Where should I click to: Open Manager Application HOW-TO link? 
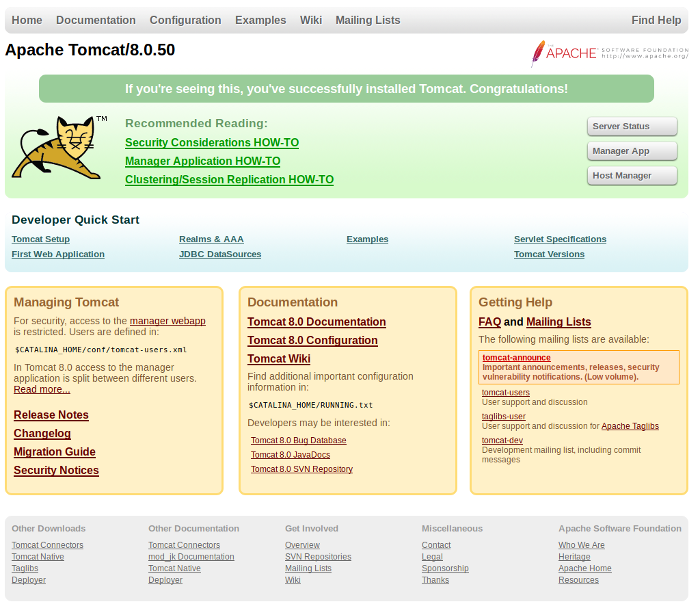(203, 161)
